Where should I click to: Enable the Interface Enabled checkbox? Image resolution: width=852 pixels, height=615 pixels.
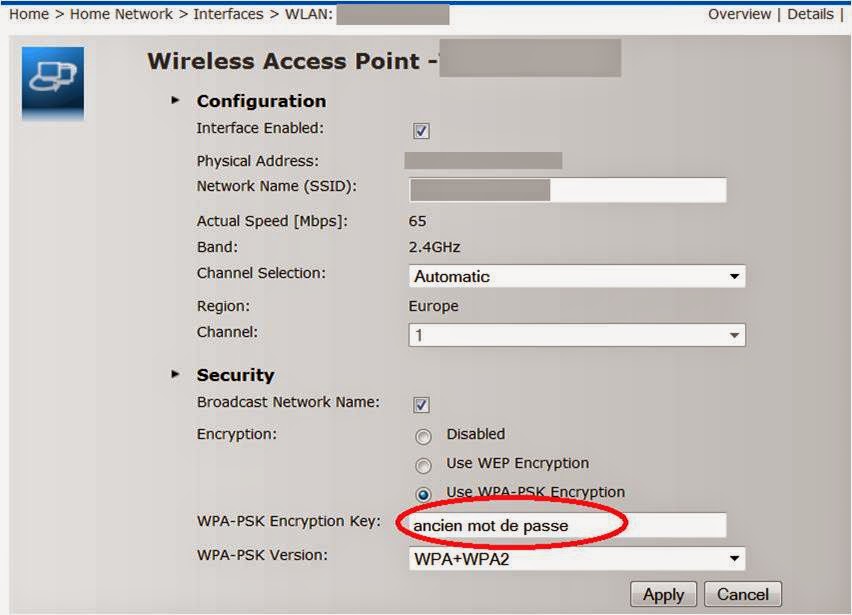tap(421, 129)
